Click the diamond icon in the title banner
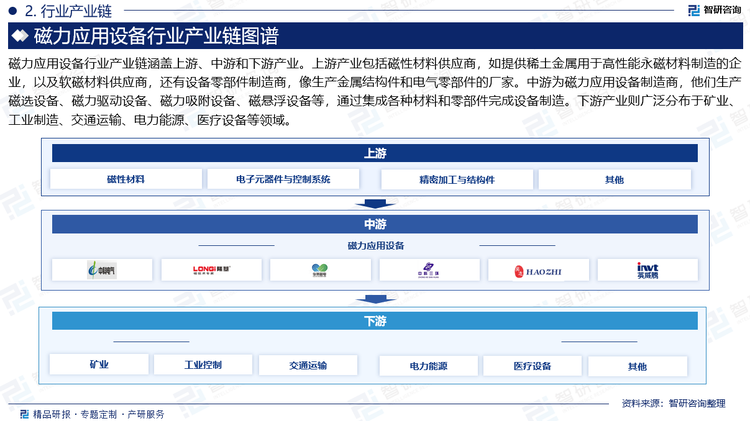The width and height of the screenshot is (750, 421). tap(20, 36)
